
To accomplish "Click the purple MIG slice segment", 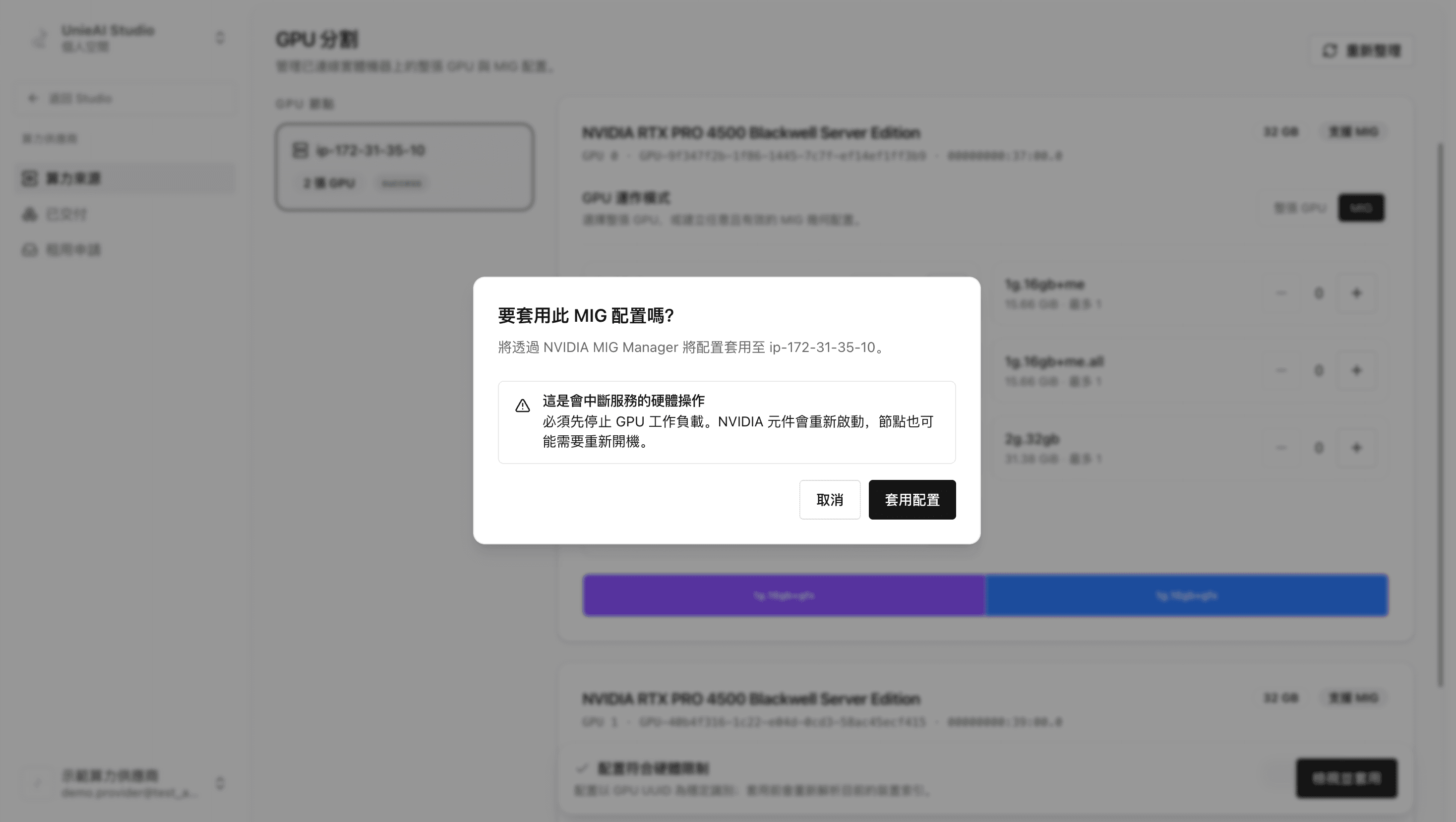I will point(784,595).
